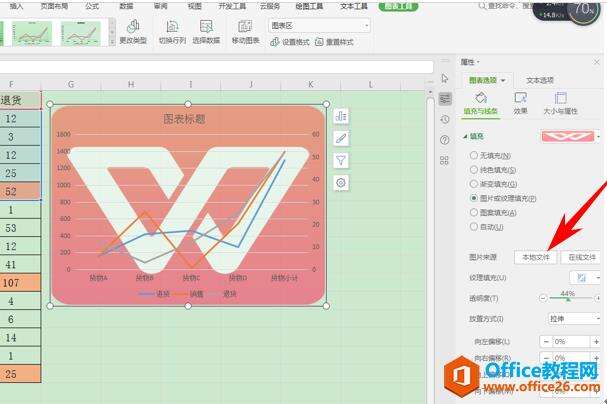Open the 审阅 (Review) tab
This screenshot has width=607, height=404.
click(x=160, y=6)
